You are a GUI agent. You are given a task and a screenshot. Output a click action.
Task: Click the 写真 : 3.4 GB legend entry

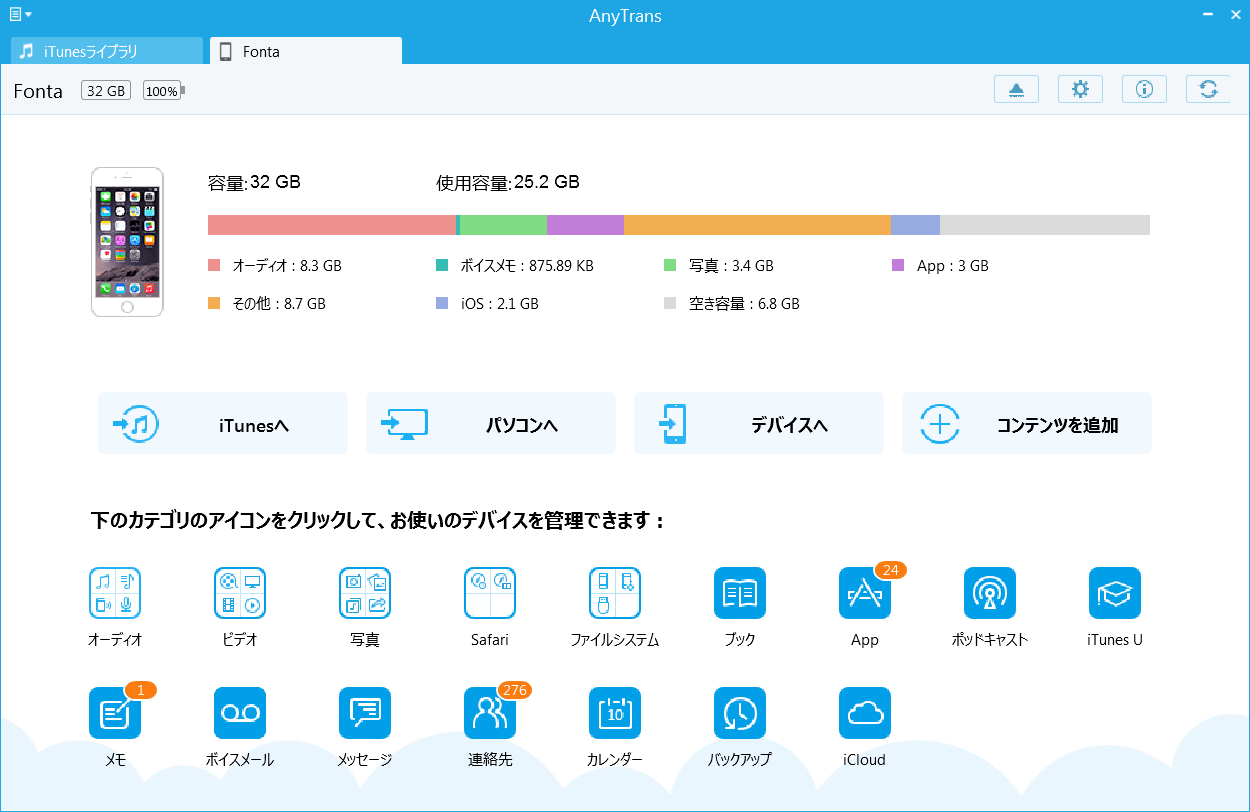click(x=719, y=266)
